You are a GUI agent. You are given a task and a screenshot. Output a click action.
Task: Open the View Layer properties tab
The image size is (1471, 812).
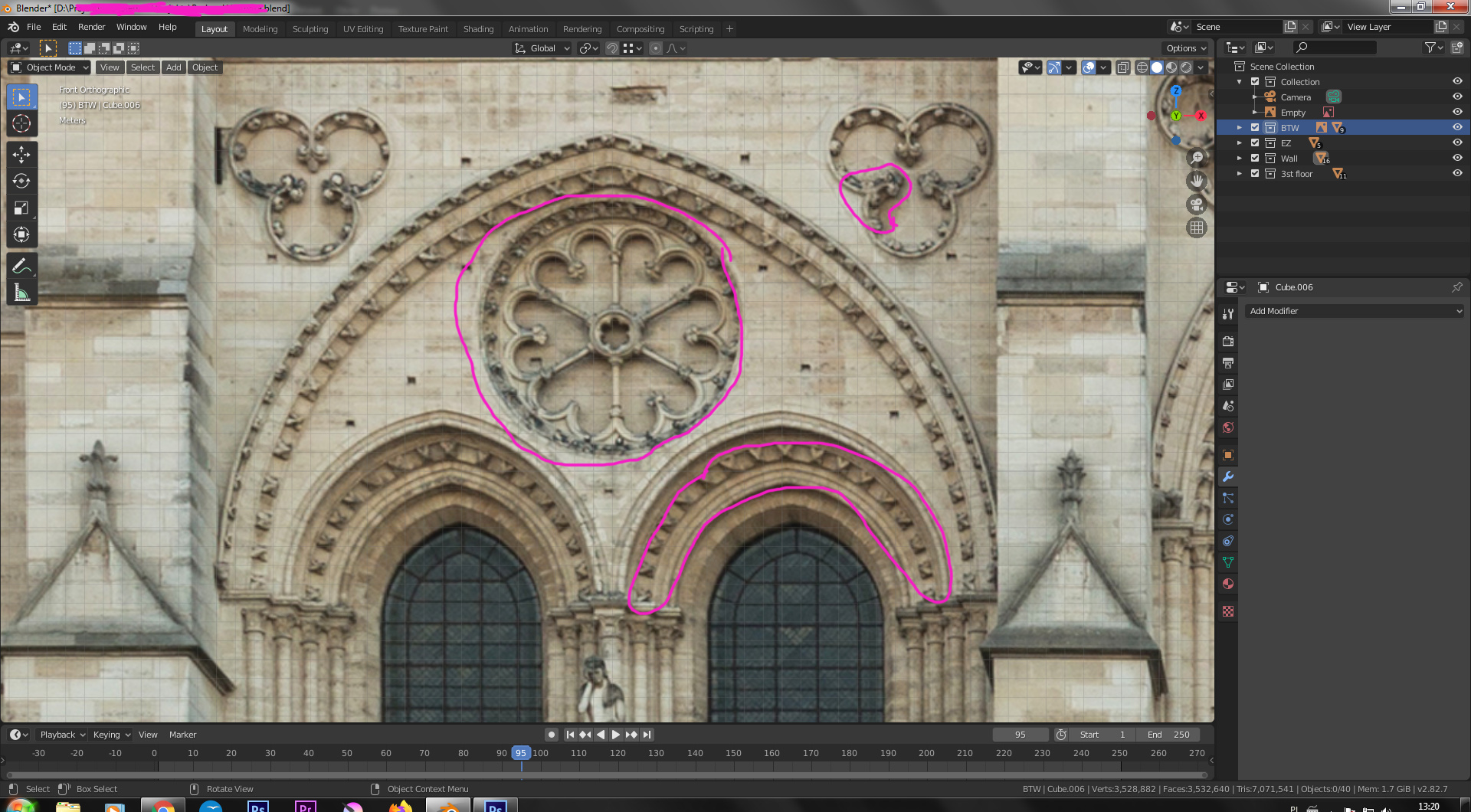tap(1228, 384)
